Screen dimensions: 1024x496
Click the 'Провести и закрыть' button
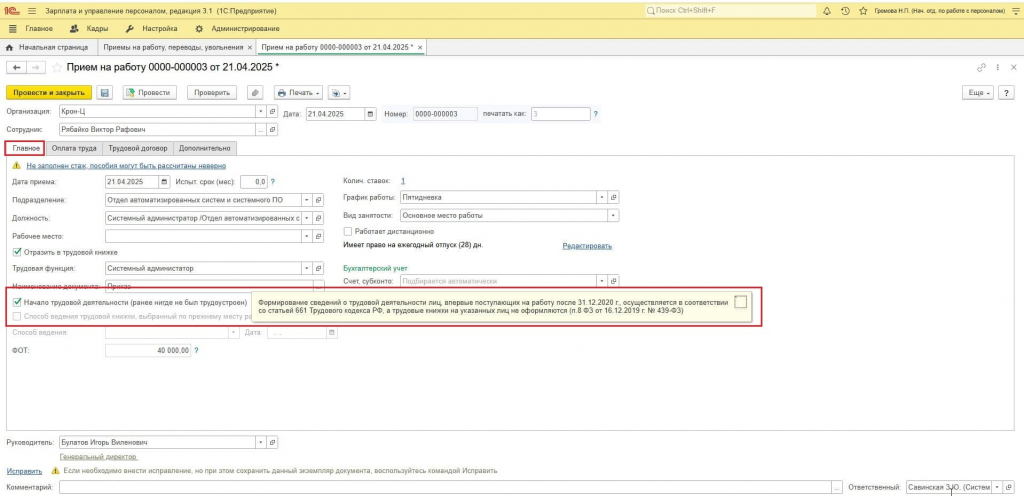click(49, 93)
